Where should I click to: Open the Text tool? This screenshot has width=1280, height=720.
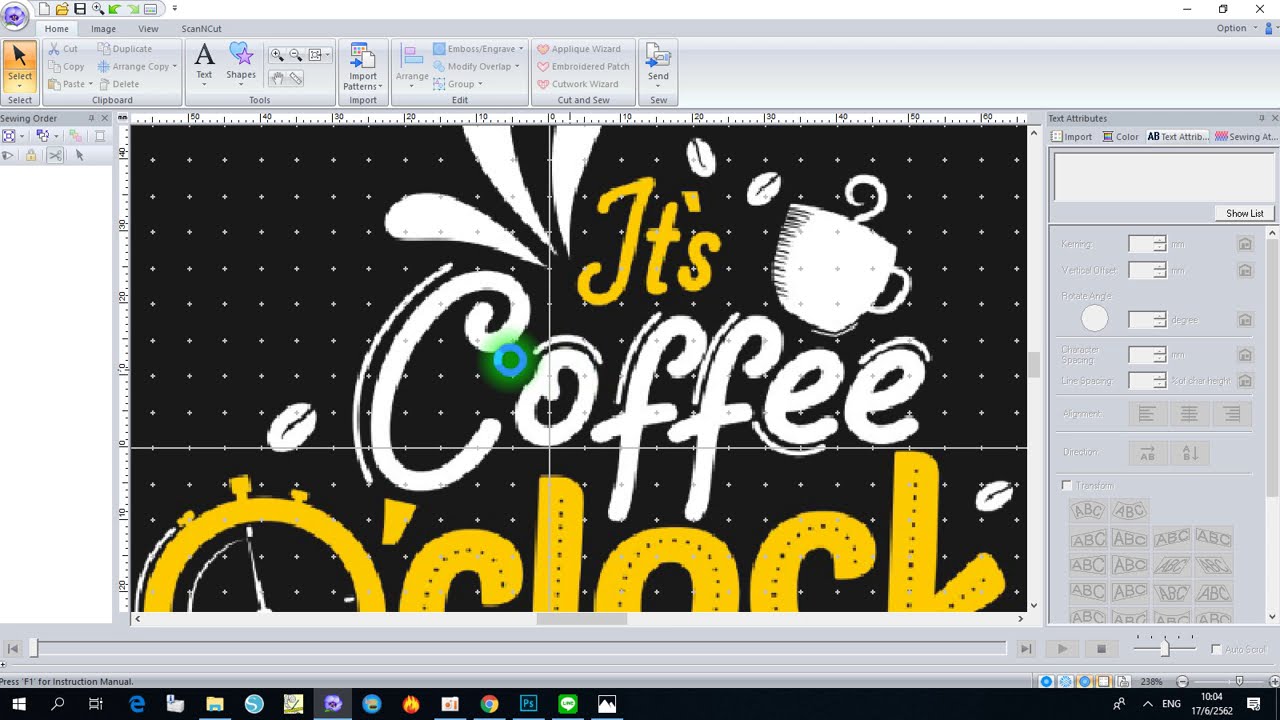point(204,64)
